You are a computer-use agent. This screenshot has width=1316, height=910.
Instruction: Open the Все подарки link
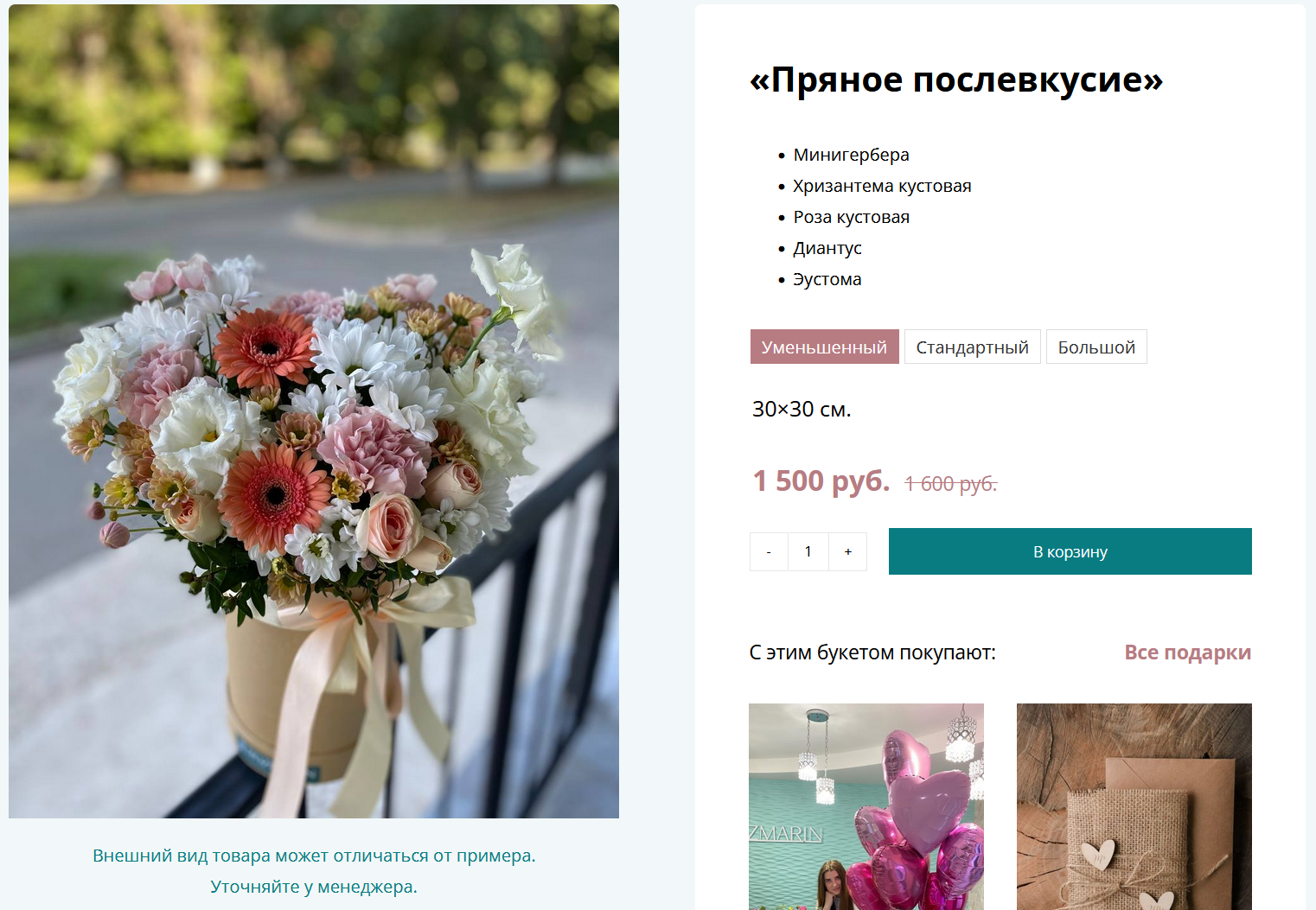point(1187,652)
